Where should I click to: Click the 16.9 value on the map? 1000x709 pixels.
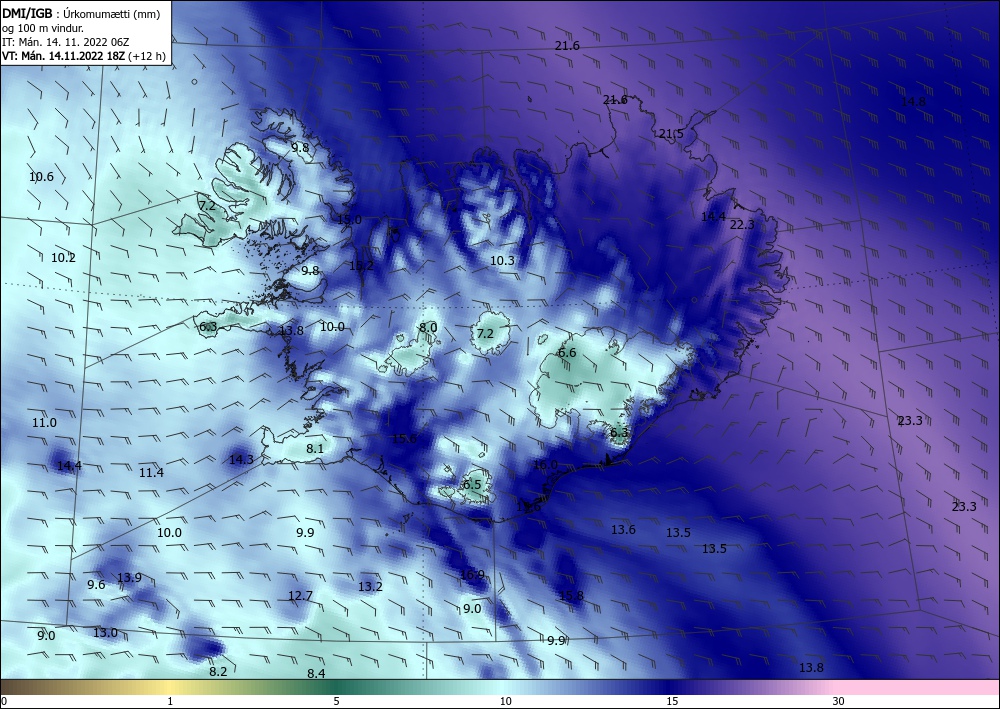[472, 574]
